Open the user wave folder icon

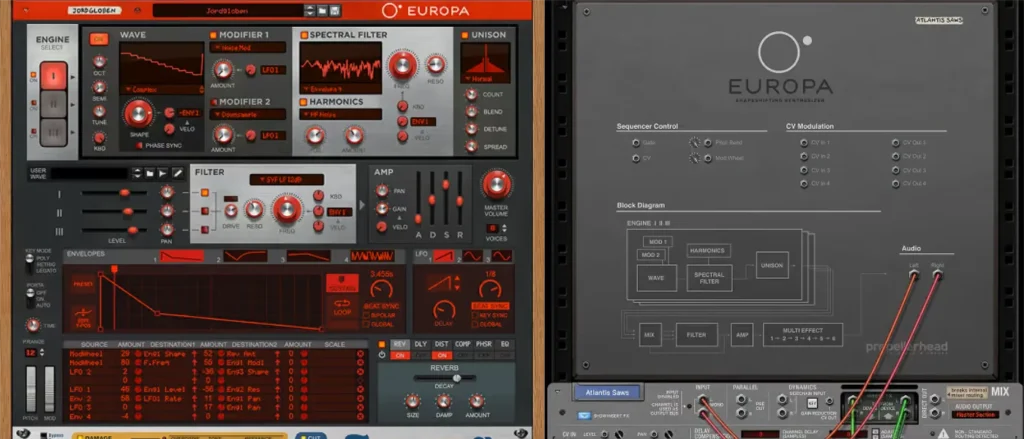pyautogui.click(x=150, y=173)
